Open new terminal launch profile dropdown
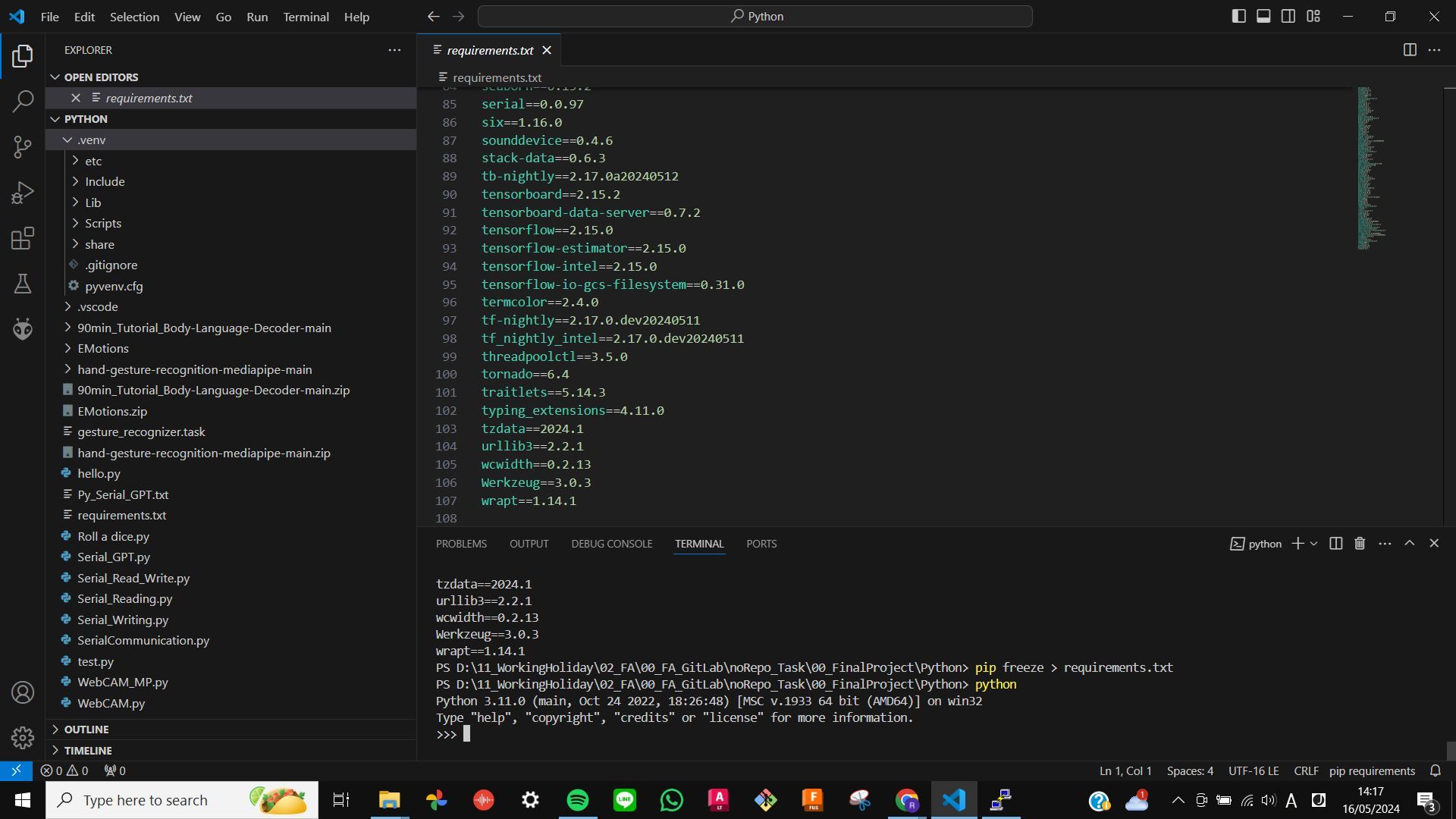This screenshot has width=1456, height=819. tap(1314, 544)
